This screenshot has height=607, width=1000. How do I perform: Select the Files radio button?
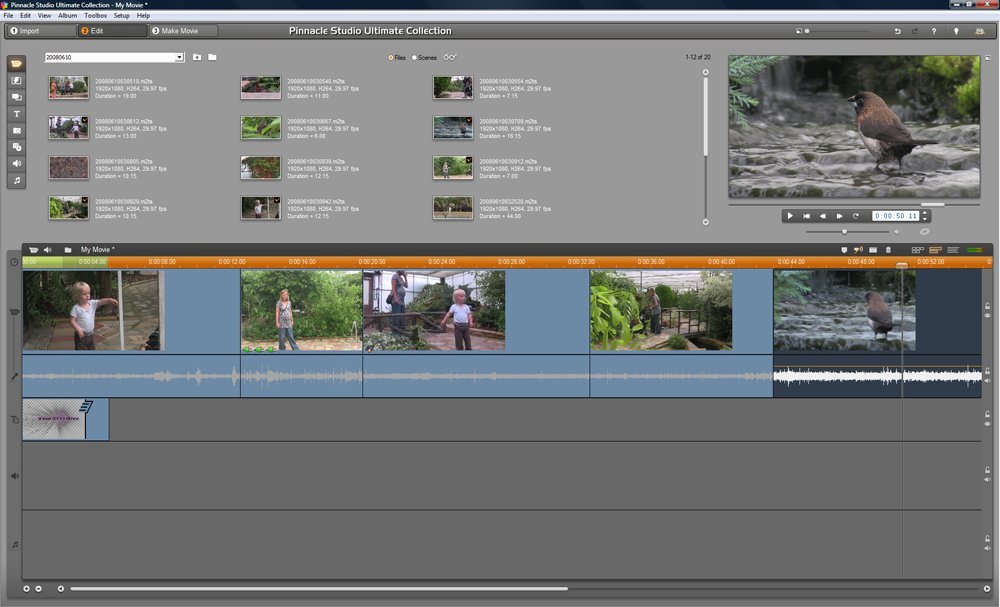(391, 57)
